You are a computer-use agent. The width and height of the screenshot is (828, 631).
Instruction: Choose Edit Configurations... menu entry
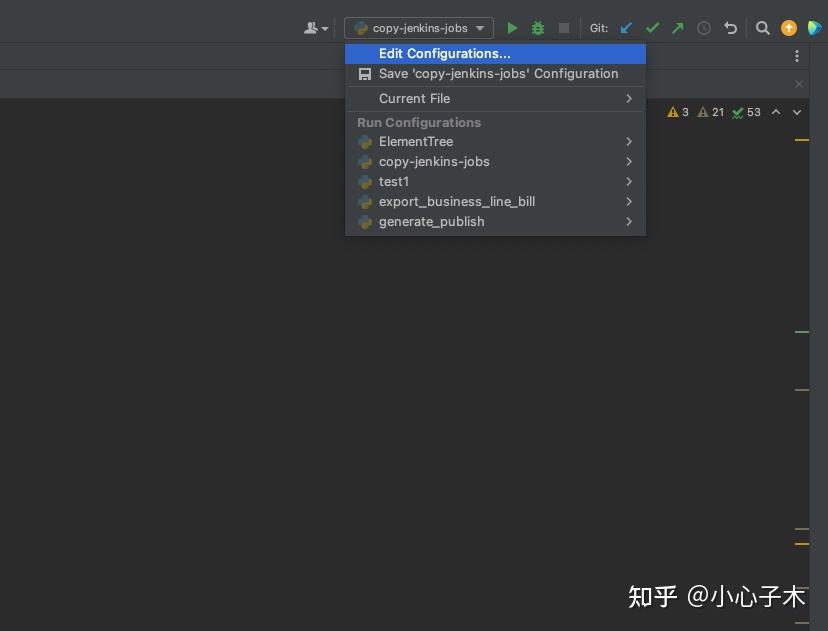[495, 54]
